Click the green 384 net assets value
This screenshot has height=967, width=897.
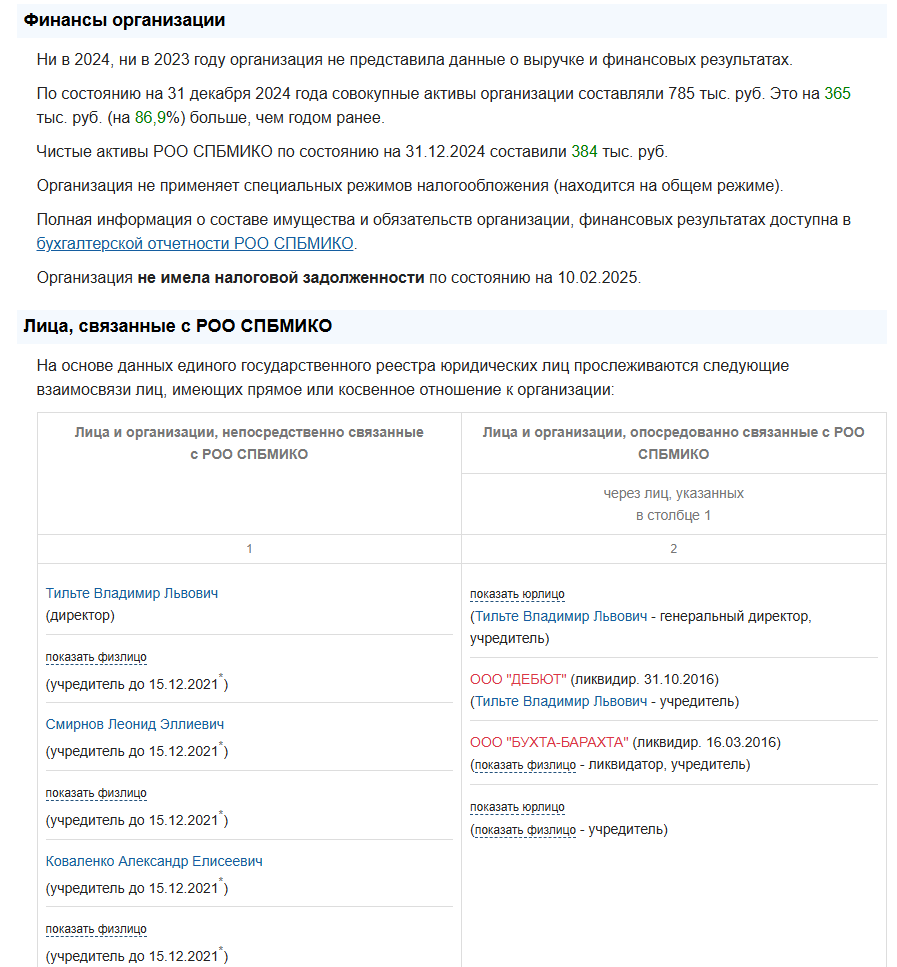[584, 152]
